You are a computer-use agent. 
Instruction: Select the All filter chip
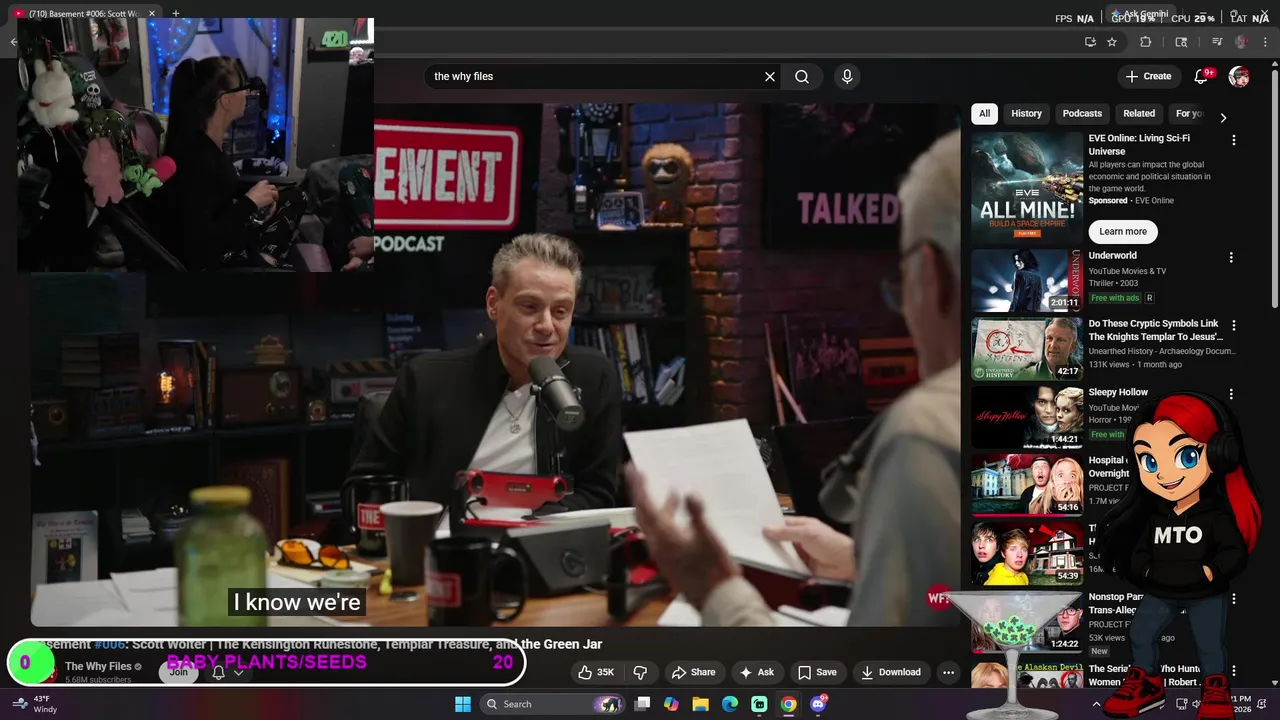pos(984,113)
